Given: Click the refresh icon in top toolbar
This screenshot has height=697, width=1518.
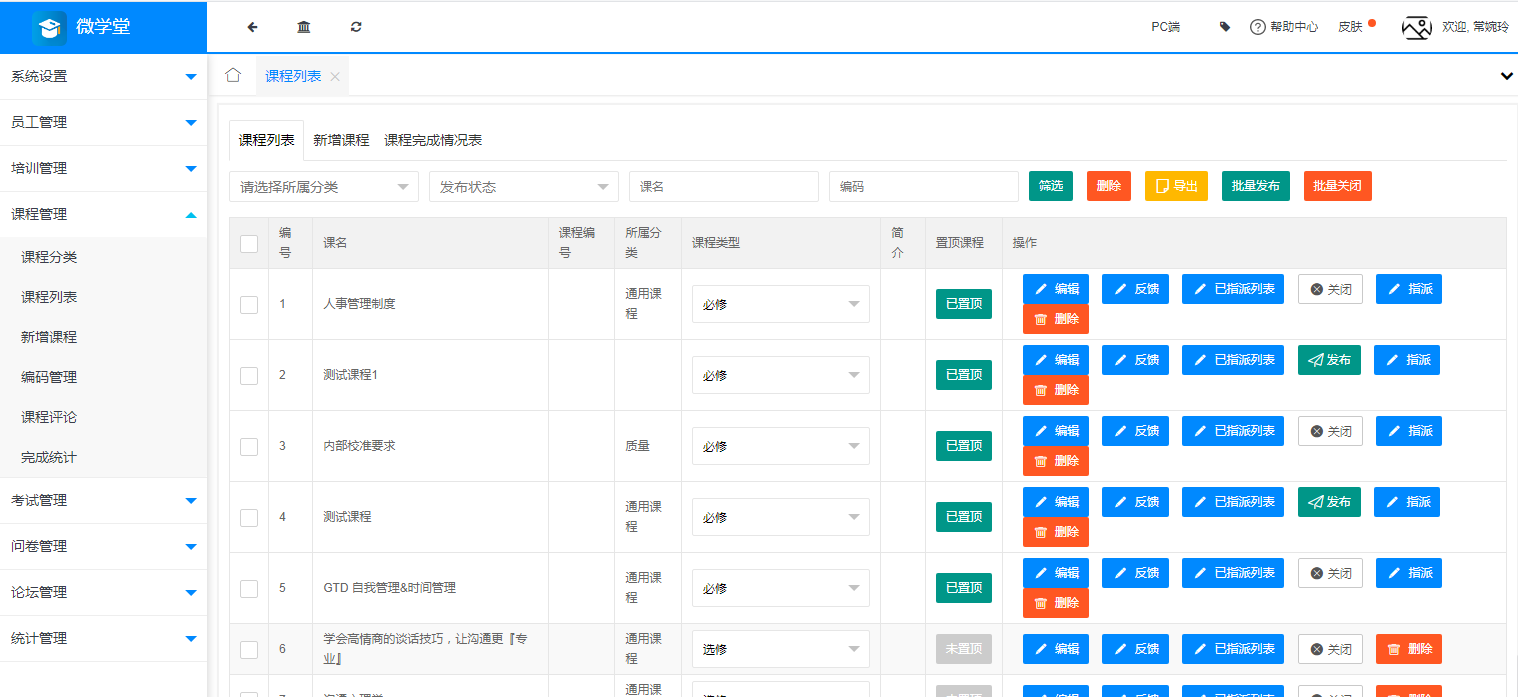Looking at the screenshot, I should (x=355, y=26).
